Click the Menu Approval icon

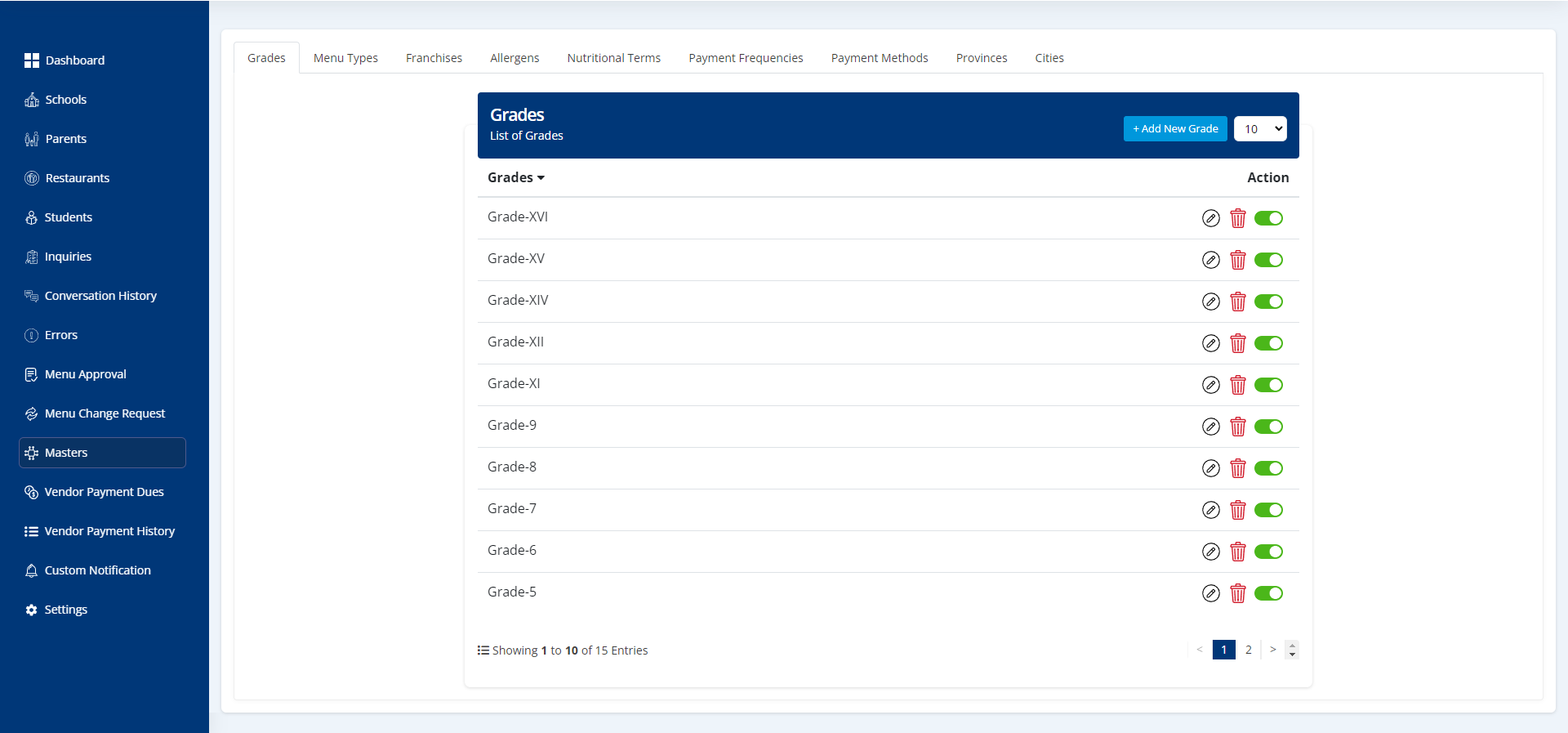(32, 374)
